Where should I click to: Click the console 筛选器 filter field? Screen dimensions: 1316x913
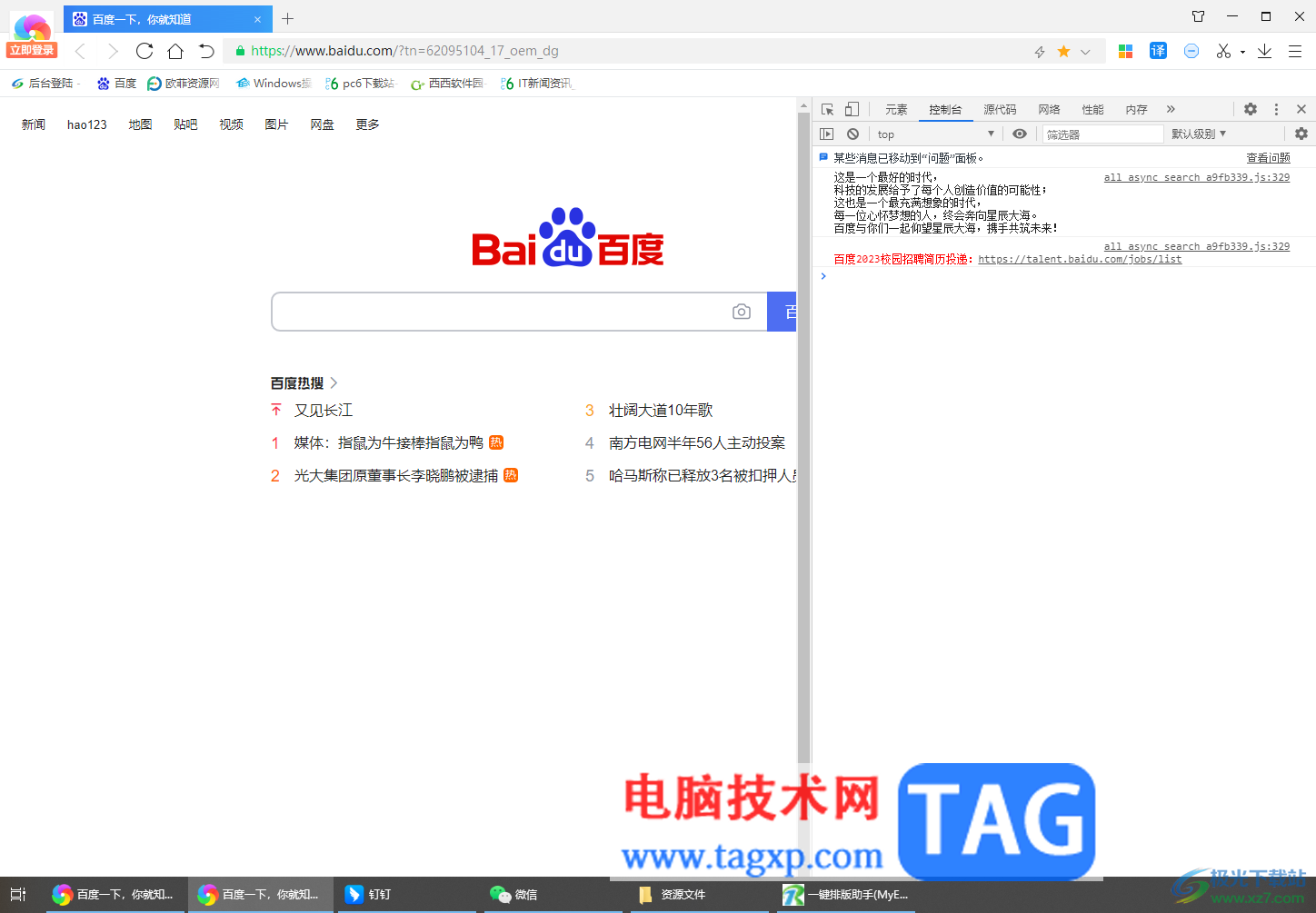click(x=1102, y=134)
